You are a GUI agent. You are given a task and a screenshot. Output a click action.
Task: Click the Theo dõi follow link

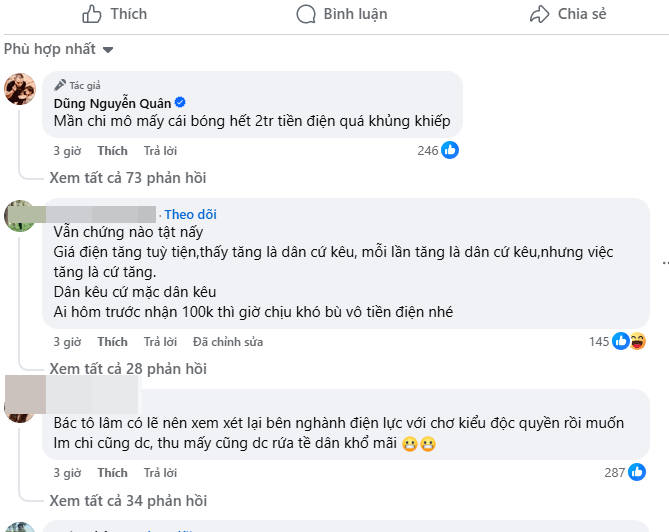pyautogui.click(x=190, y=214)
